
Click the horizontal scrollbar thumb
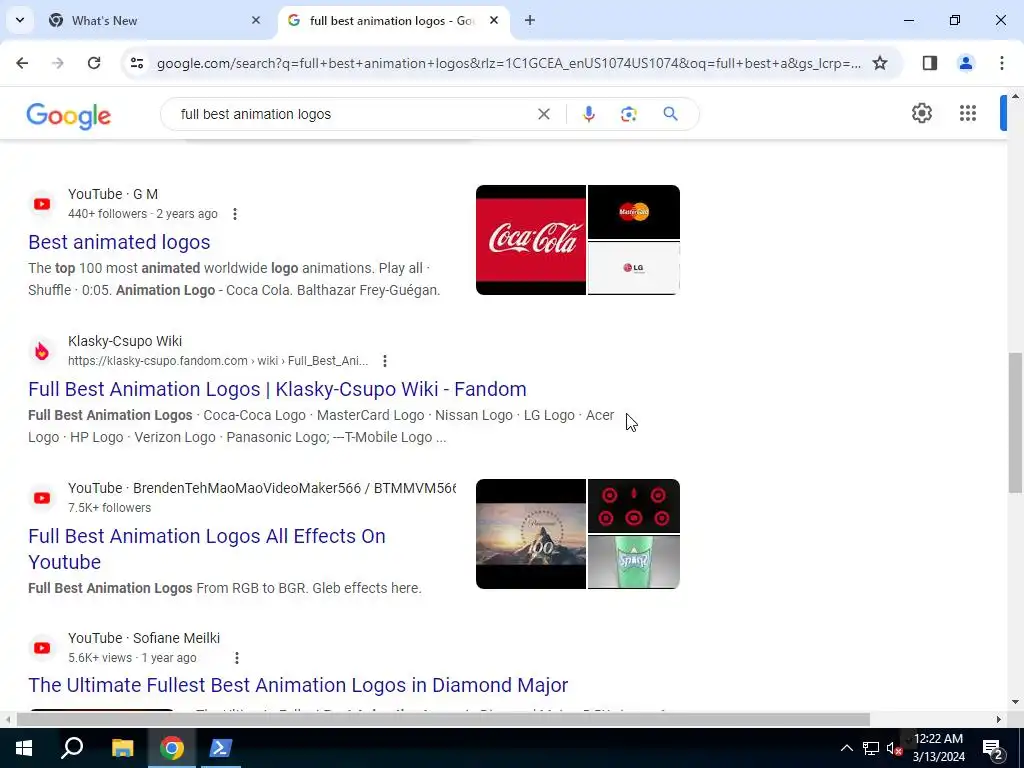coord(443,719)
